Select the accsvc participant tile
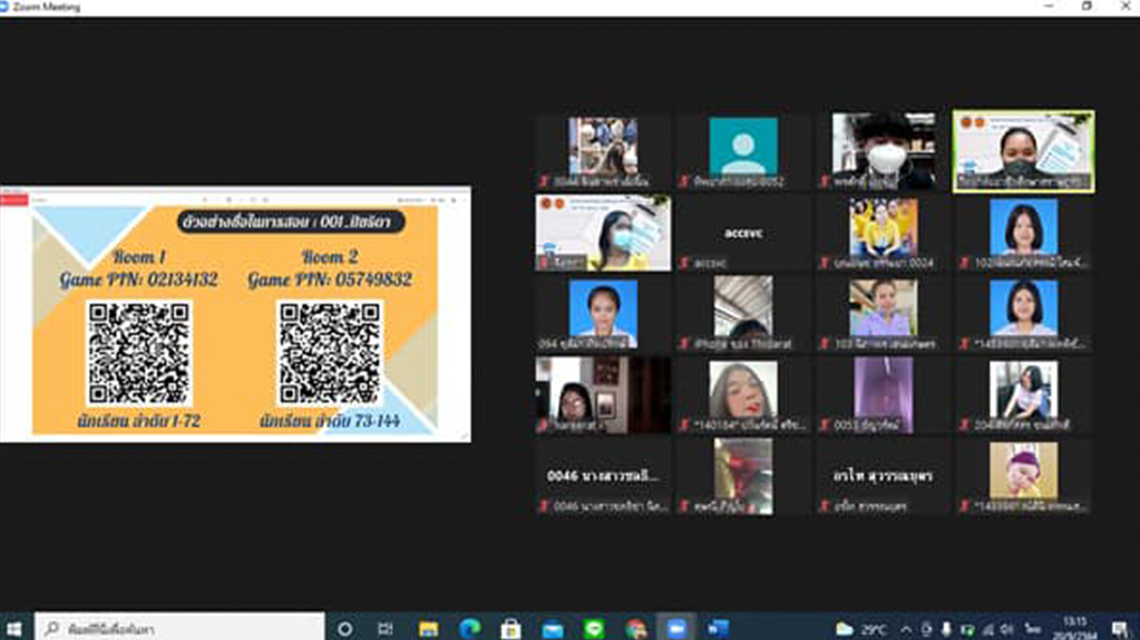This screenshot has height=640, width=1140. click(743, 233)
